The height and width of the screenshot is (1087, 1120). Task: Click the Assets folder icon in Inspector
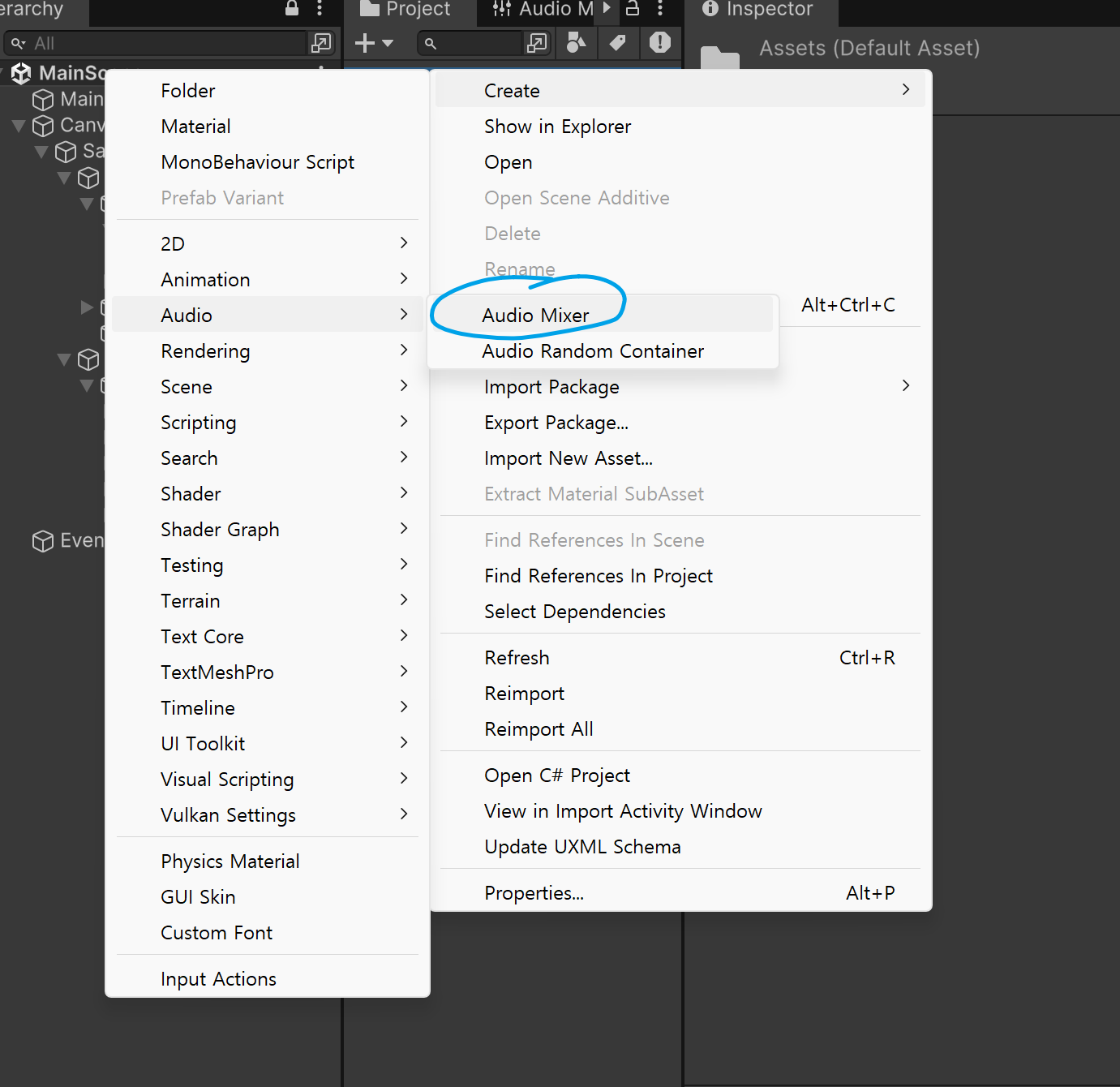point(720,58)
